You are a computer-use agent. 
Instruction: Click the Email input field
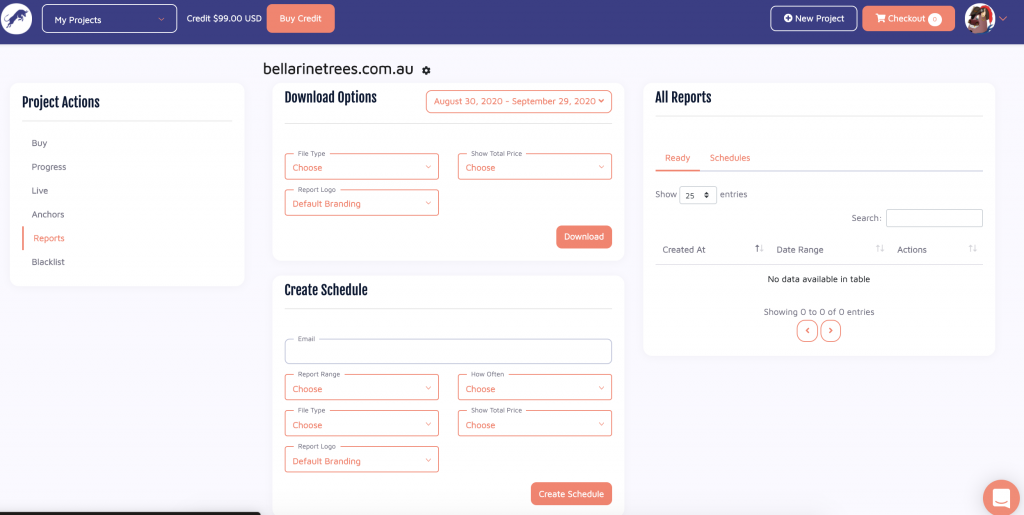pos(447,352)
